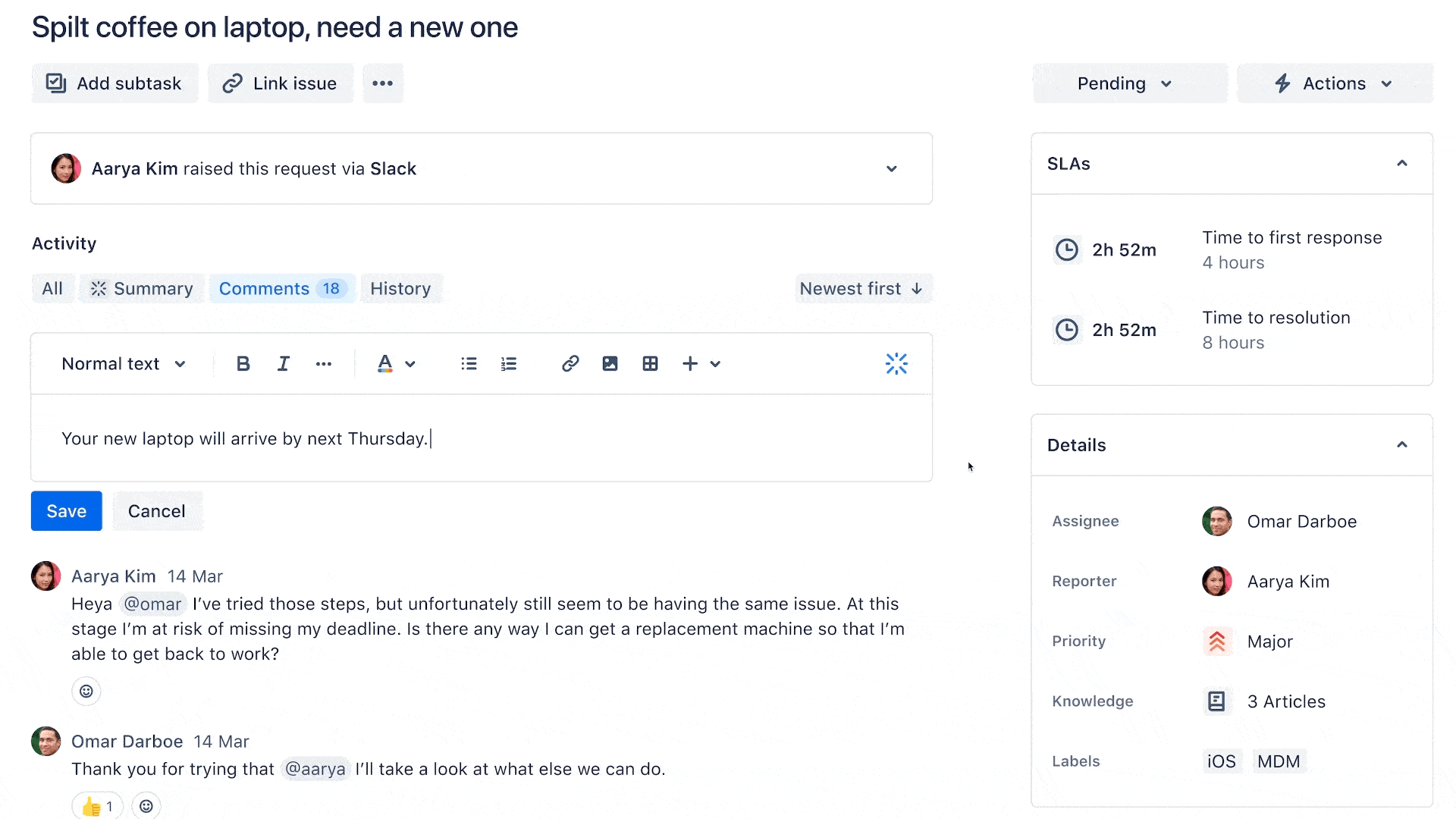Switch to the All activity tab
This screenshot has width=1456, height=819.
[x=51, y=288]
